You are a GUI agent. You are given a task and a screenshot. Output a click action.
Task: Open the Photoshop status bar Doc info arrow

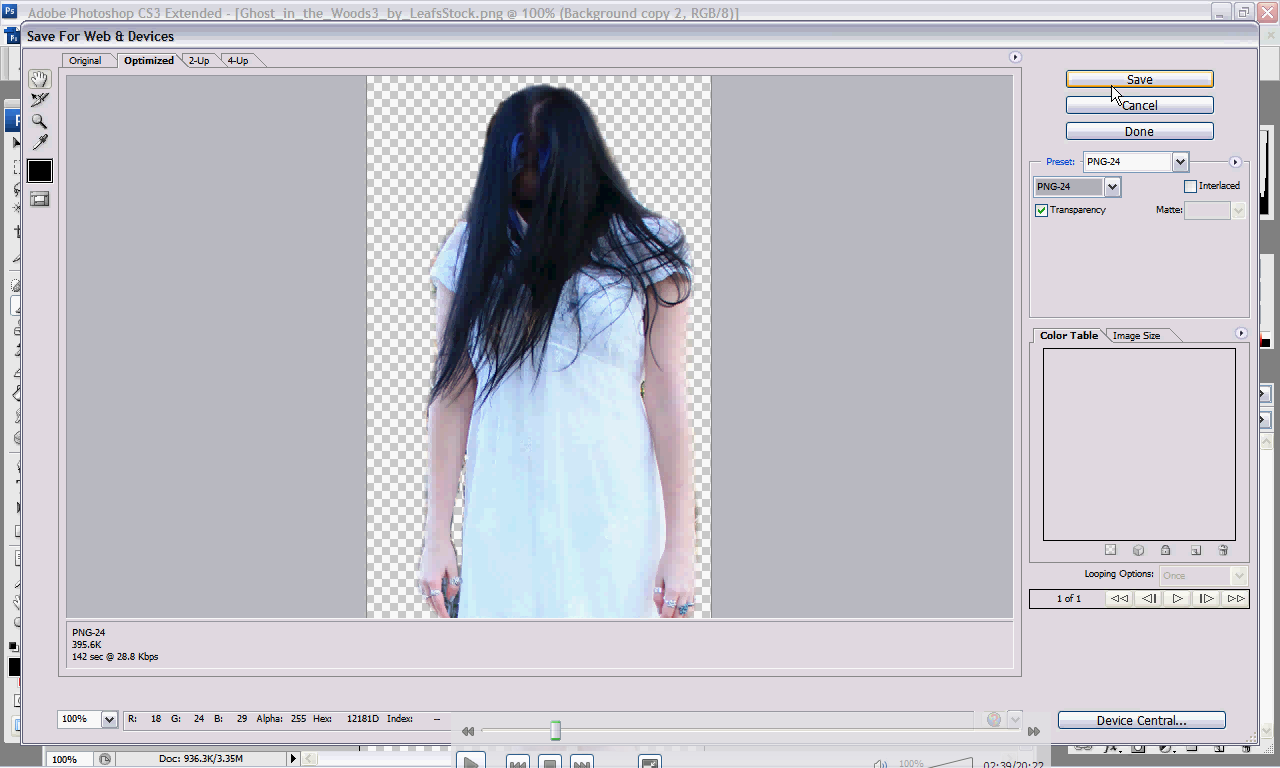pos(293,759)
